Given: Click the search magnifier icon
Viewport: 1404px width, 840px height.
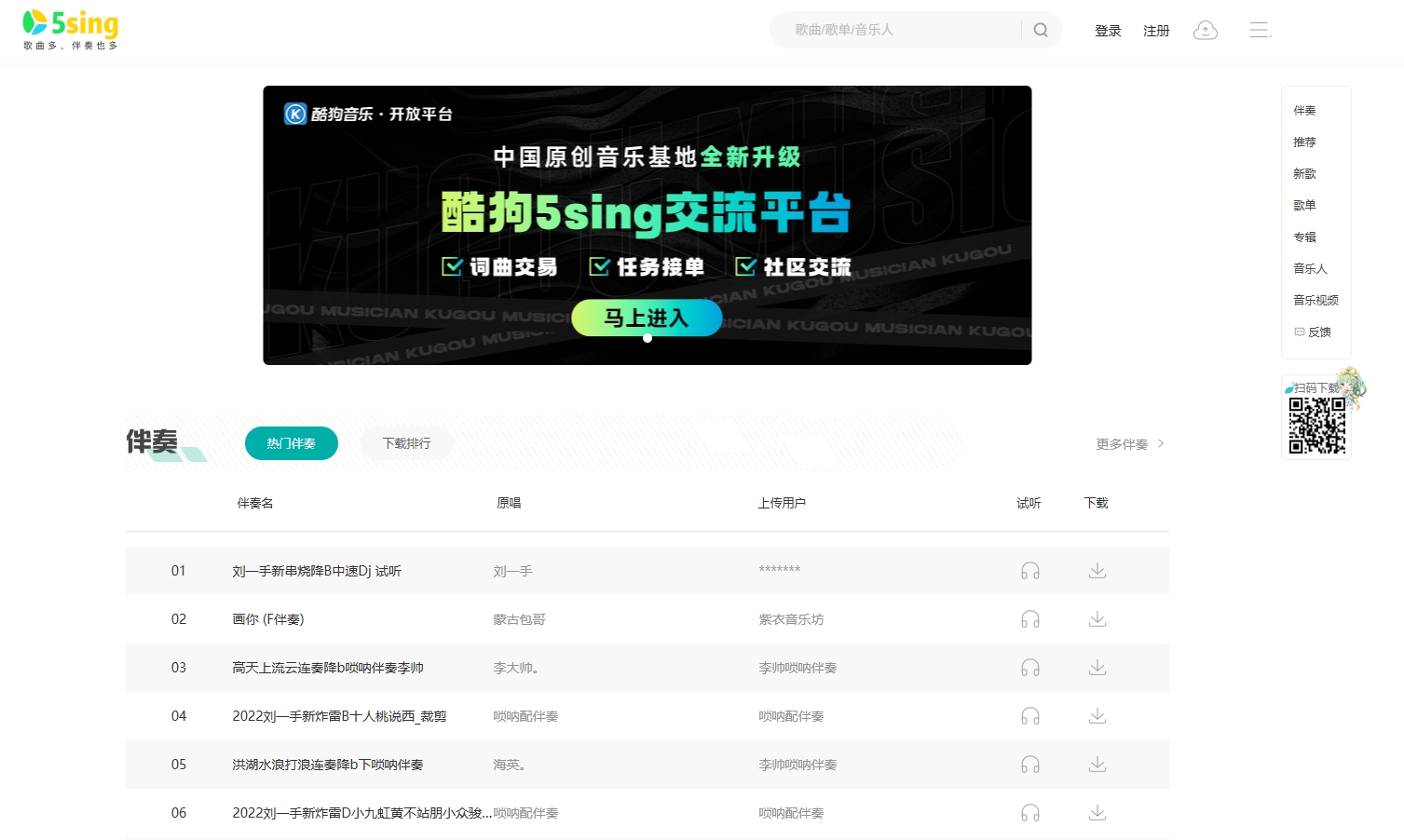Looking at the screenshot, I should [x=1040, y=29].
